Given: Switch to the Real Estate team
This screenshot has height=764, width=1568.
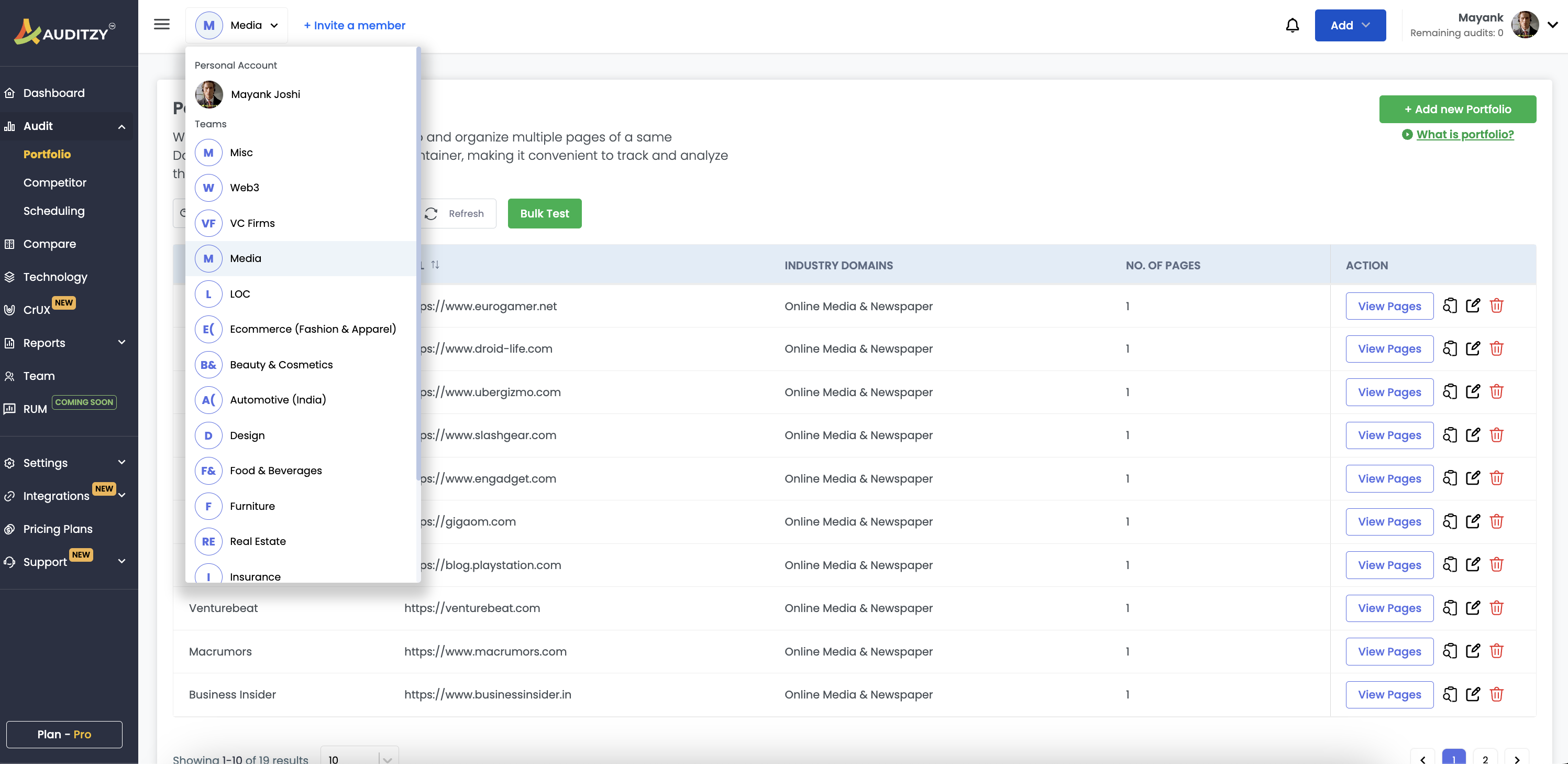Looking at the screenshot, I should (301, 541).
